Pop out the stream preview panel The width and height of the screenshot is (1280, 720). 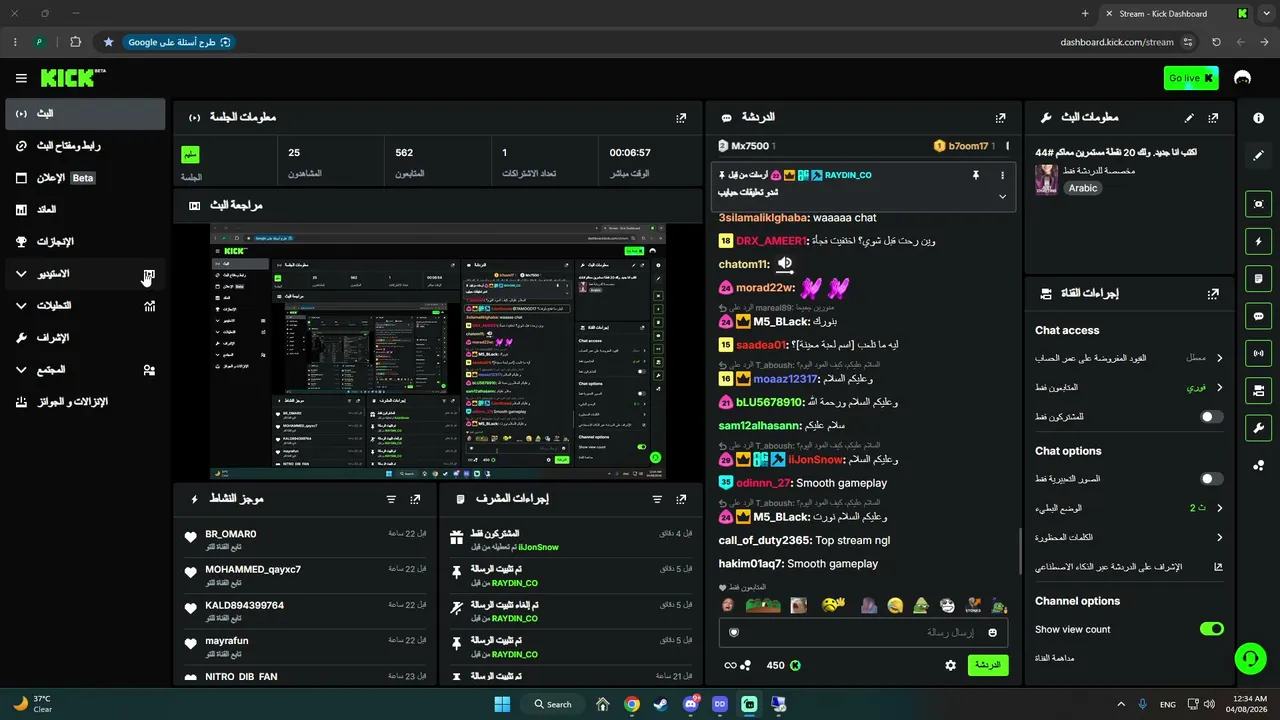click(x=681, y=206)
